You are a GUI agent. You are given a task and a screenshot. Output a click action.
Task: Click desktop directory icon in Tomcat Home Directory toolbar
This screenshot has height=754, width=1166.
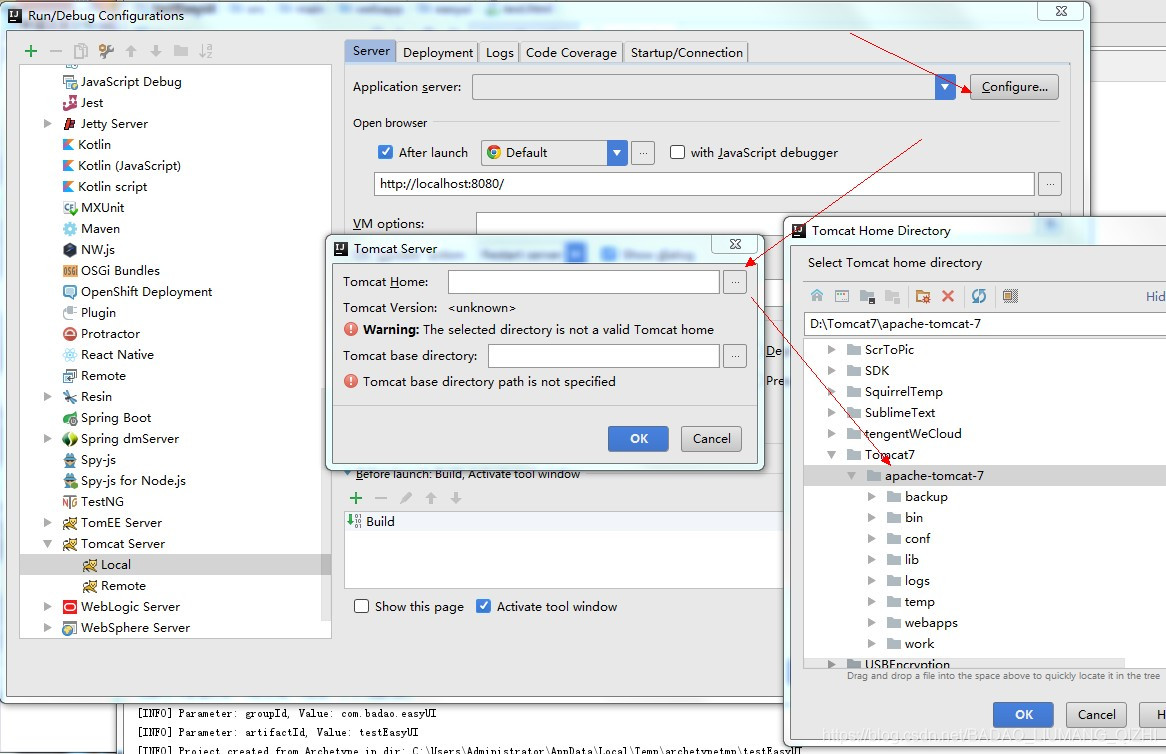tap(842, 296)
